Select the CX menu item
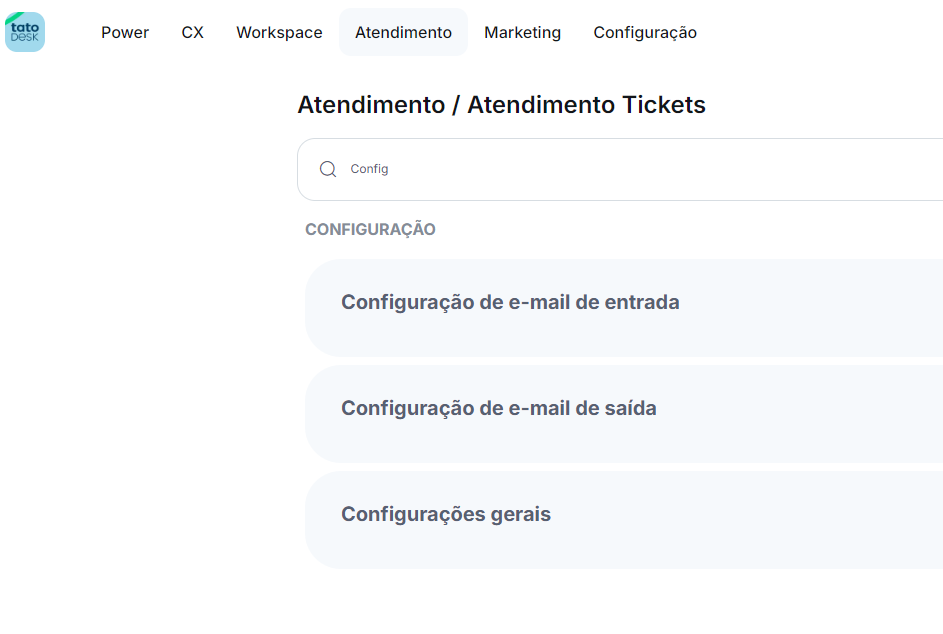Image resolution: width=943 pixels, height=634 pixels. click(193, 32)
